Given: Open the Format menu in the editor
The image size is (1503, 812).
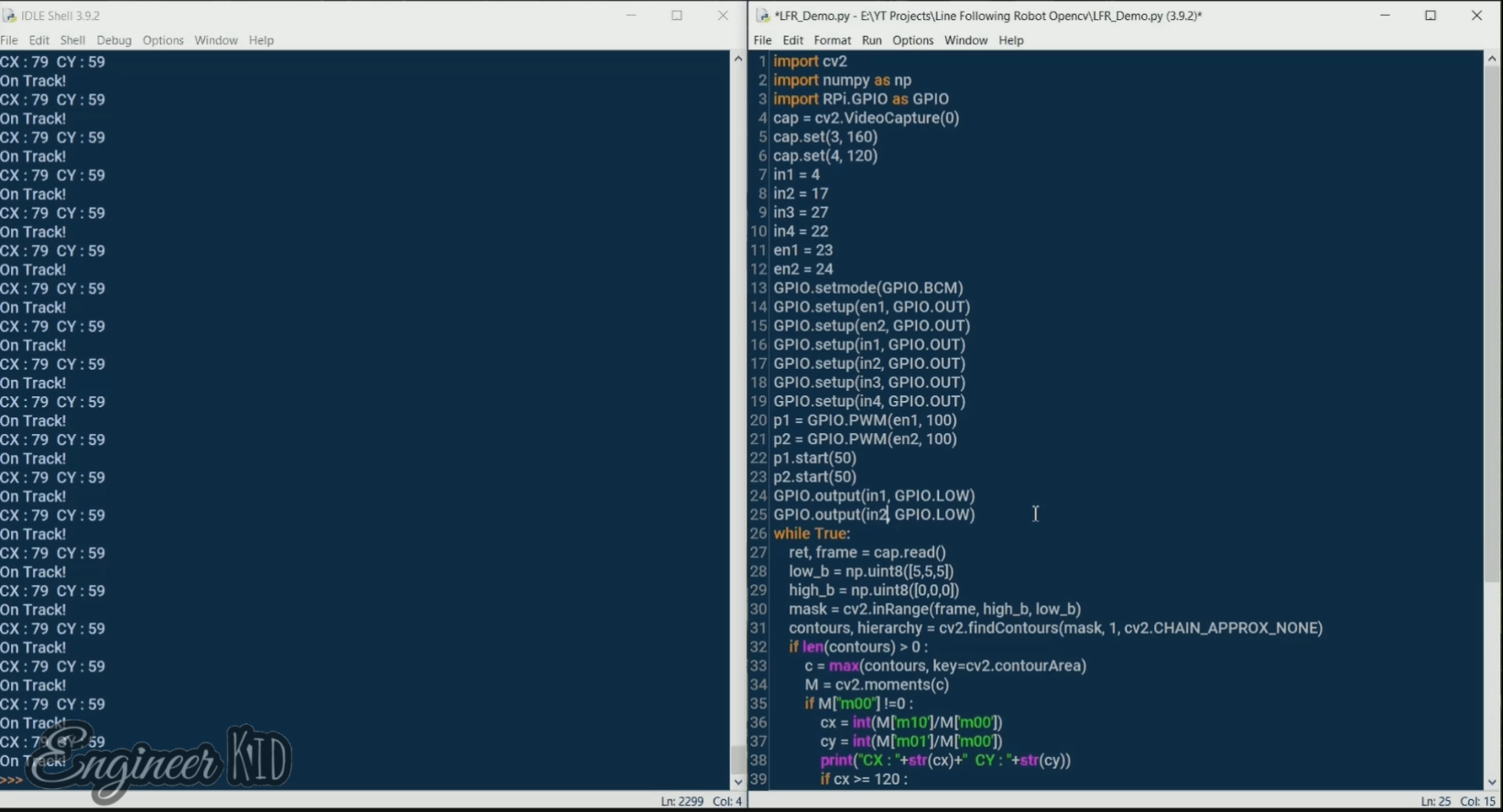Looking at the screenshot, I should 833,40.
